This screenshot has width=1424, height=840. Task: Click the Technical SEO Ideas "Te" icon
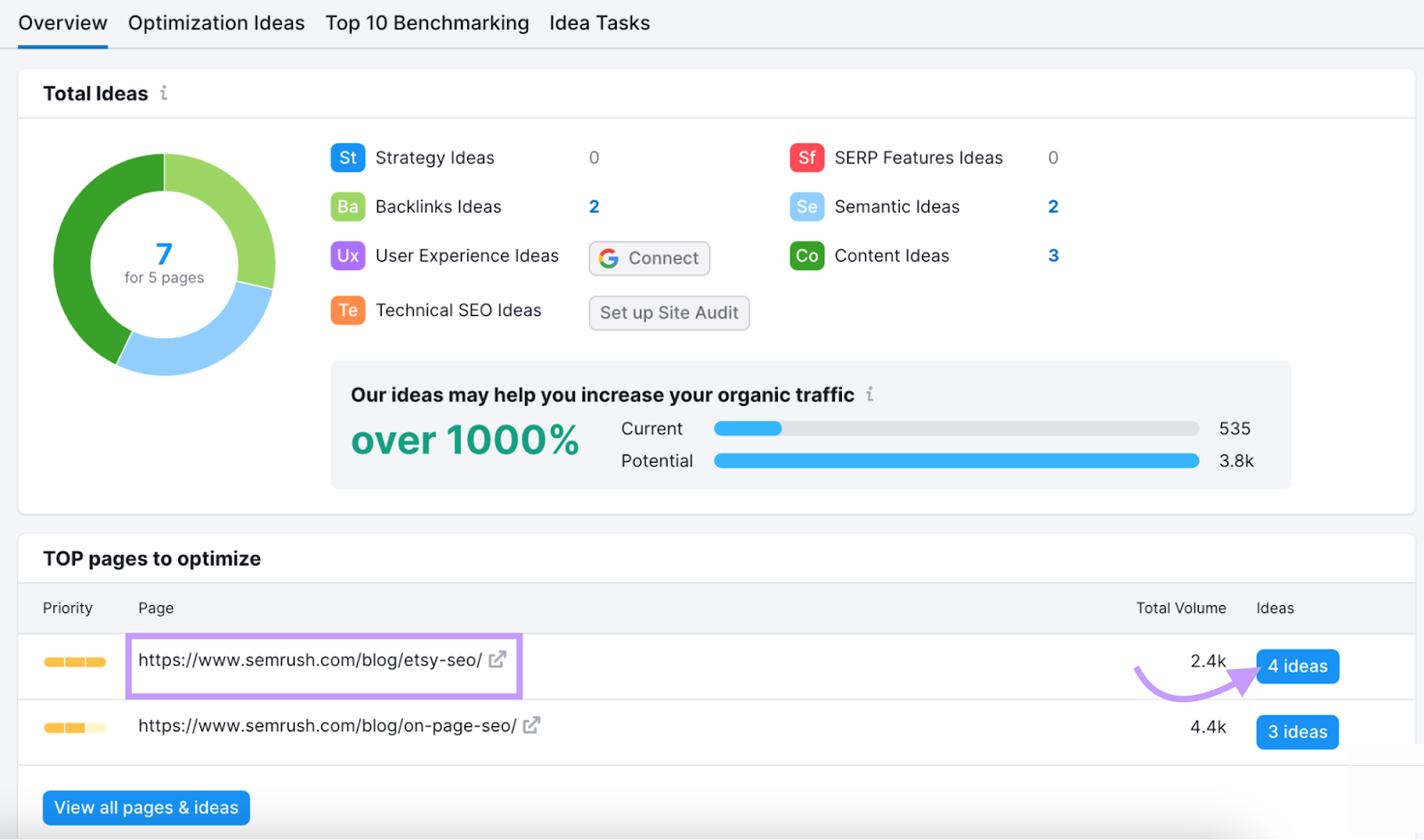click(347, 310)
